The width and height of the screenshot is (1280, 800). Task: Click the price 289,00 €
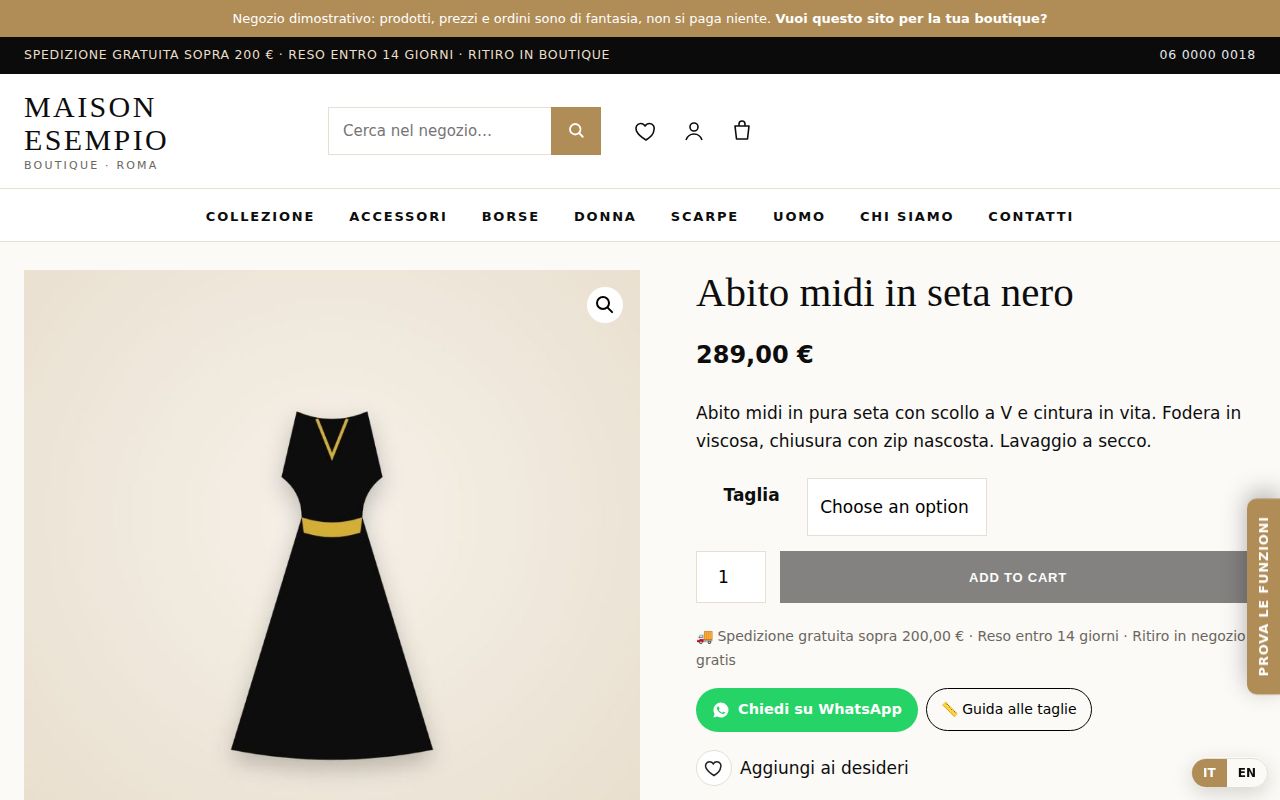755,355
